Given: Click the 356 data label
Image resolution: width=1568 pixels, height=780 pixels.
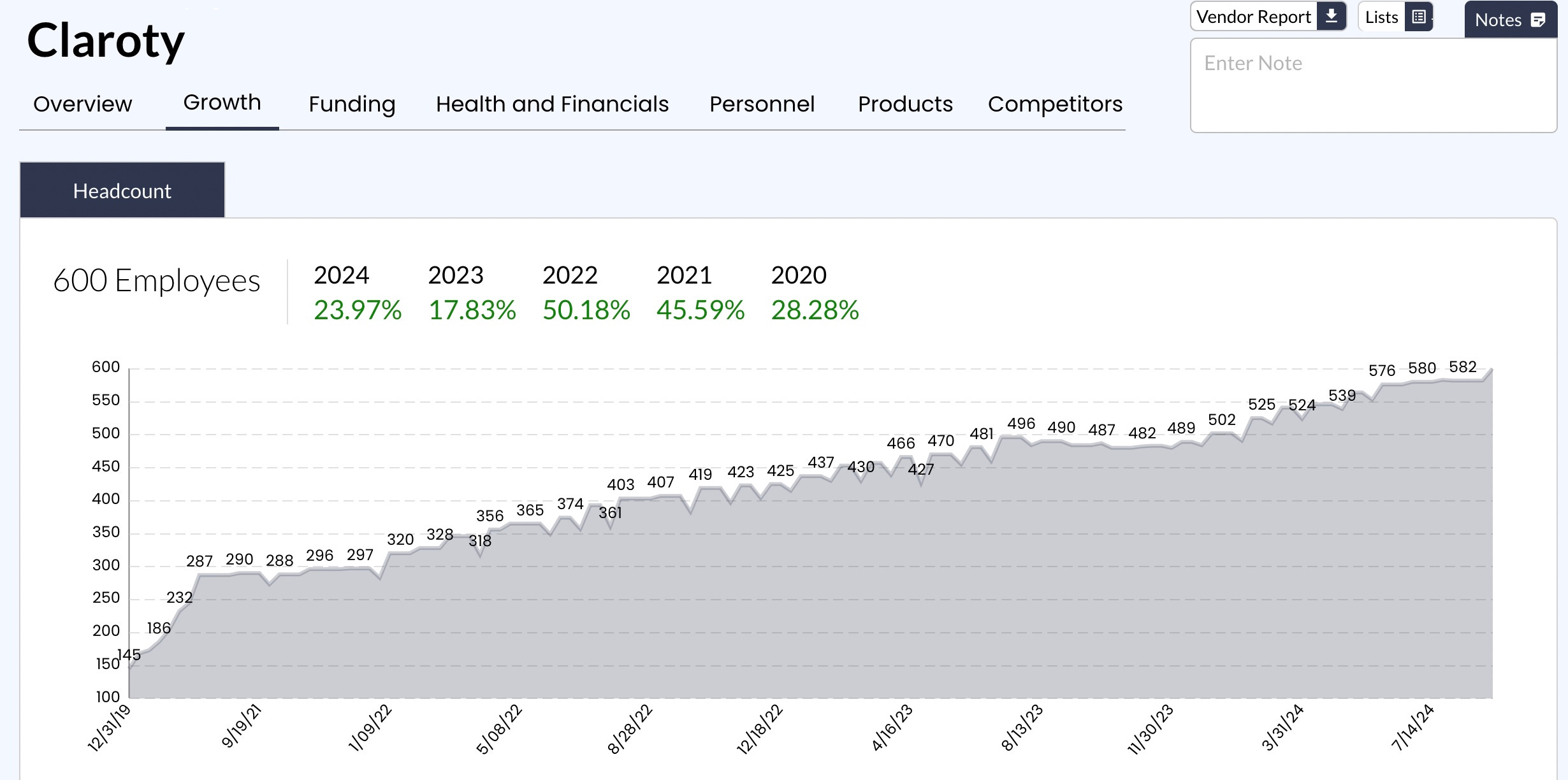Looking at the screenshot, I should point(490,516).
